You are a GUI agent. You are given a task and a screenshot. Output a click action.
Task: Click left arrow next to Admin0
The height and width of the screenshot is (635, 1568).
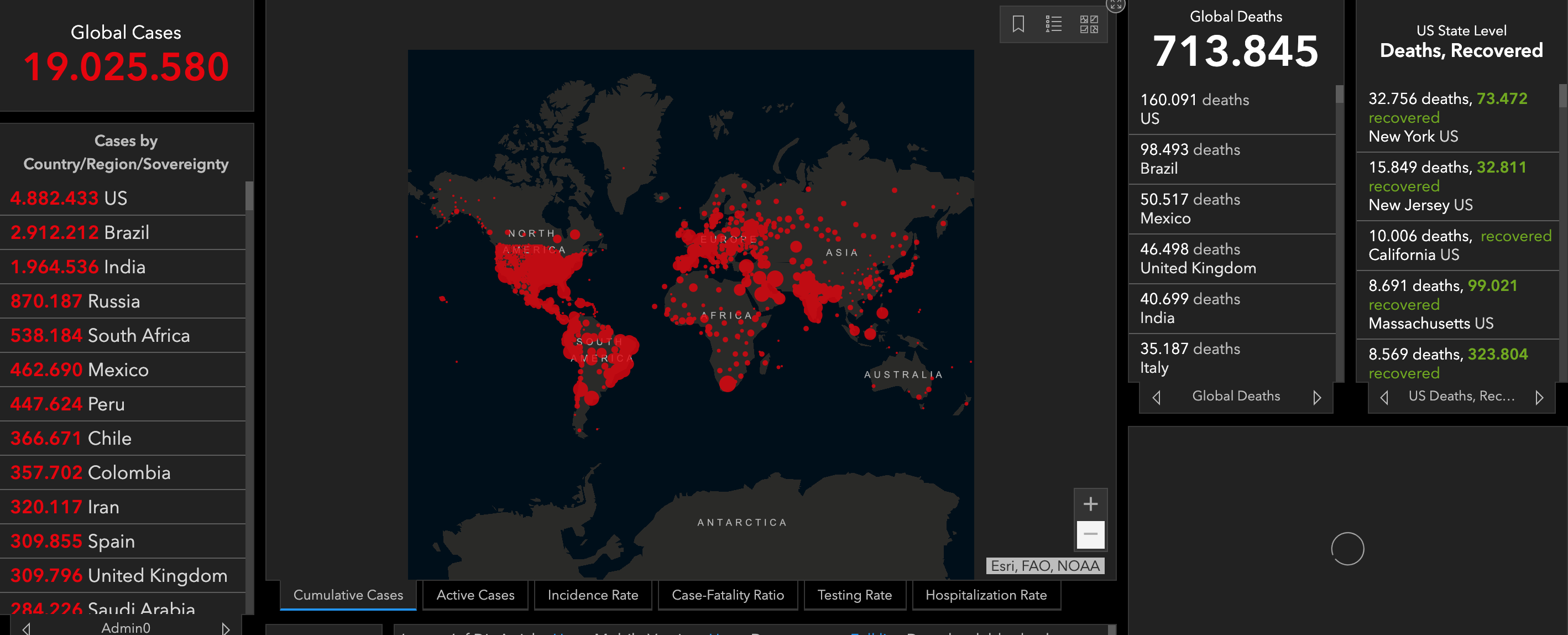coord(26,628)
